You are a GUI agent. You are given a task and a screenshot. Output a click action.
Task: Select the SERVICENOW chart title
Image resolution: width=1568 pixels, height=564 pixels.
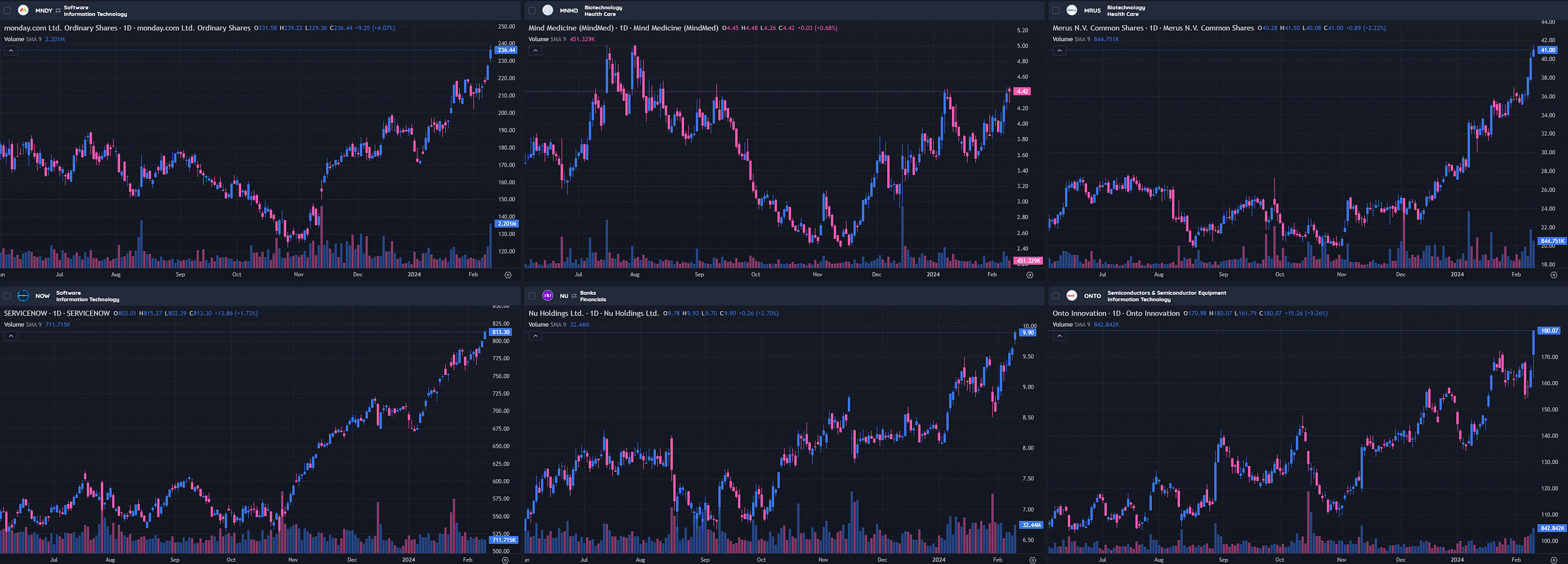point(57,314)
